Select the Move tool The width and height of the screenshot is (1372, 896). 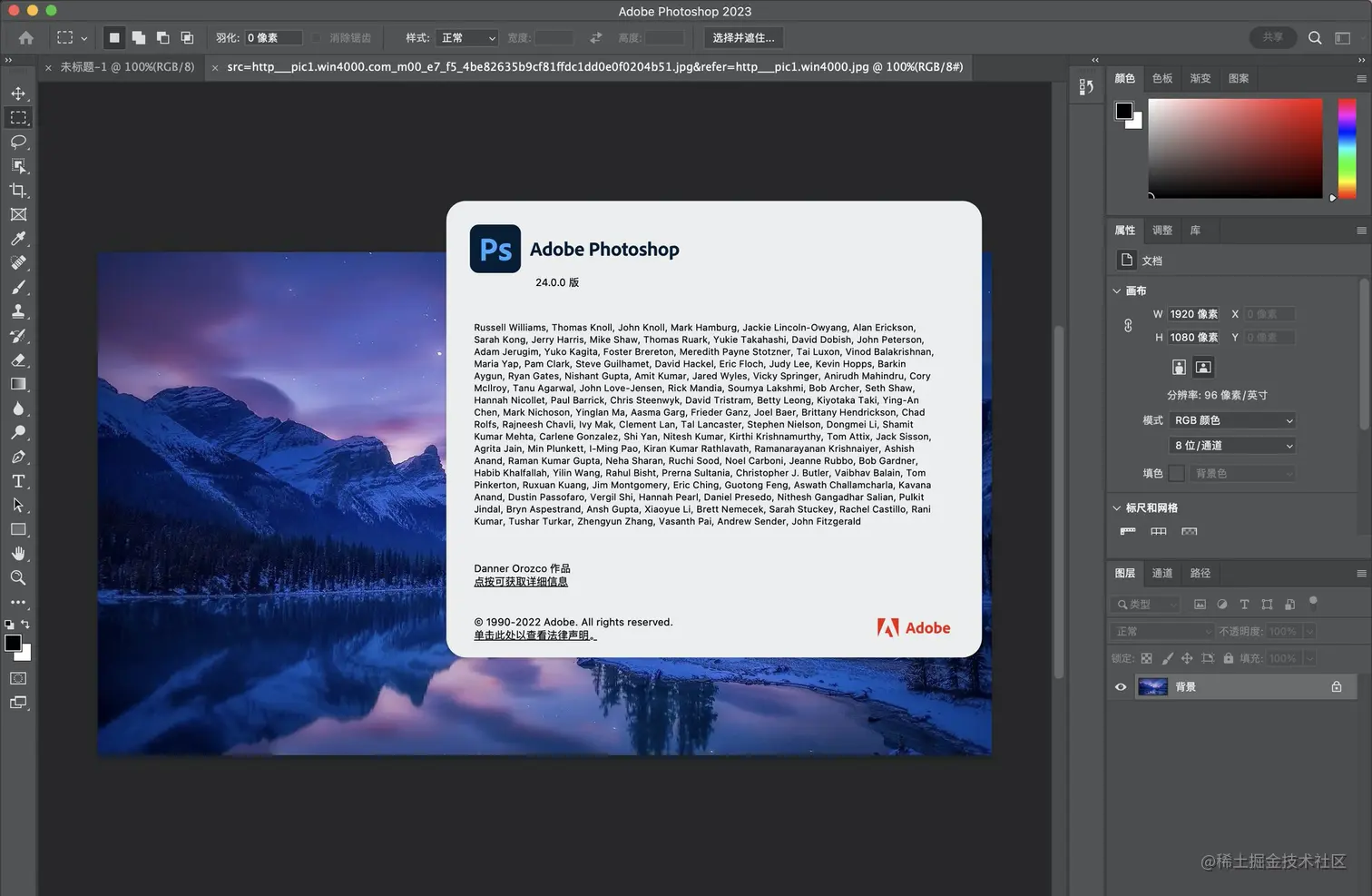click(18, 94)
